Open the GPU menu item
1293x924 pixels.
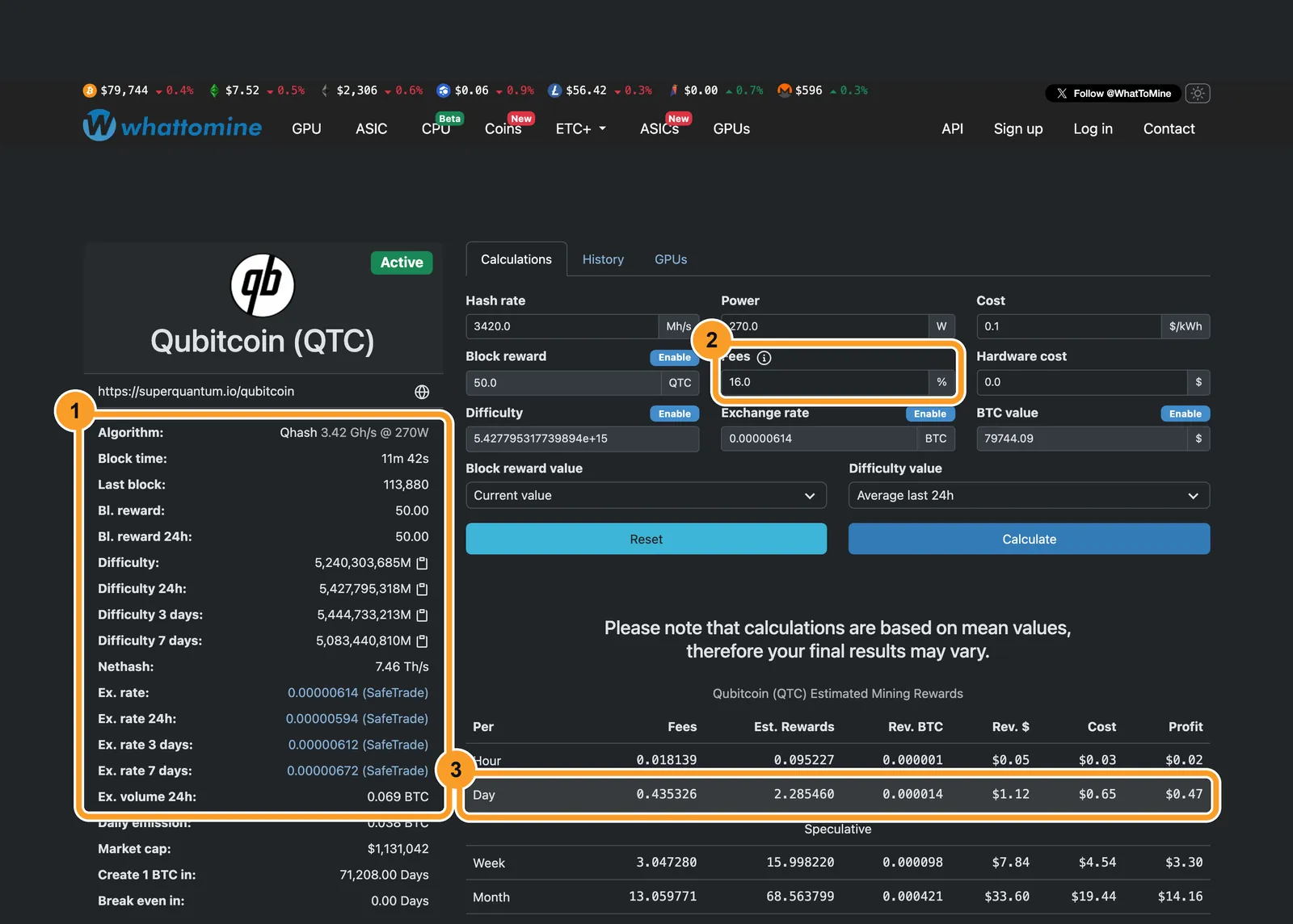tap(306, 128)
